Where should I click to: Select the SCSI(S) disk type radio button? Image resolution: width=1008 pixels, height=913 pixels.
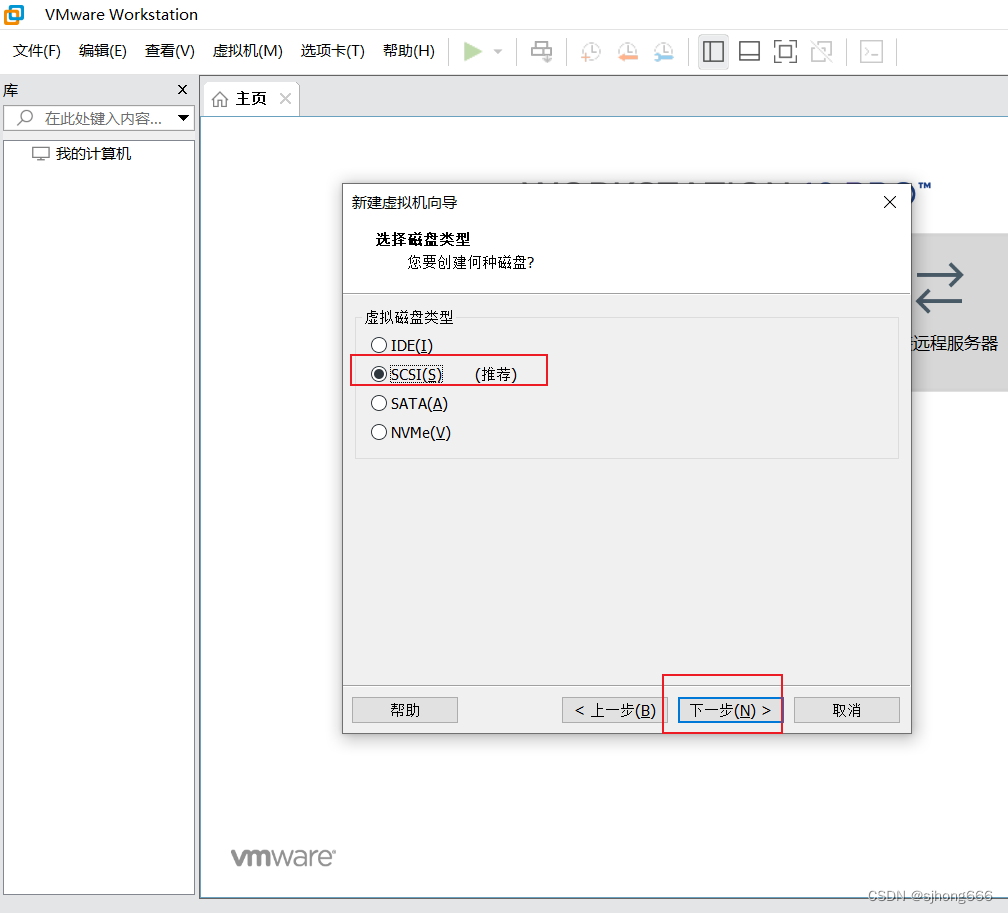[379, 374]
